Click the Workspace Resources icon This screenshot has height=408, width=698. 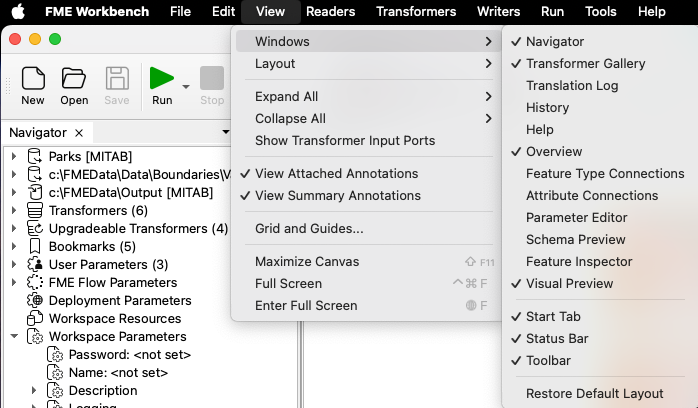pos(35,319)
